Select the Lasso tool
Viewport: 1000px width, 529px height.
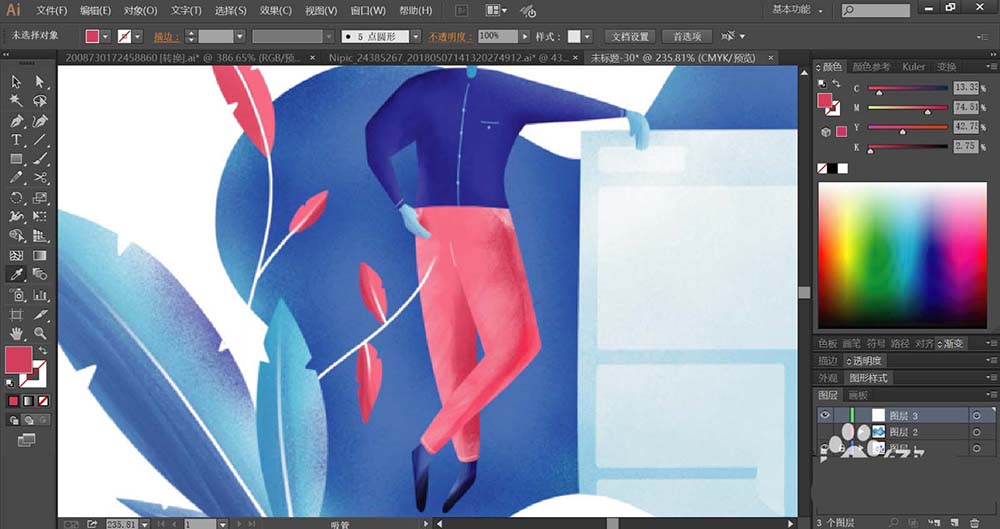40,101
